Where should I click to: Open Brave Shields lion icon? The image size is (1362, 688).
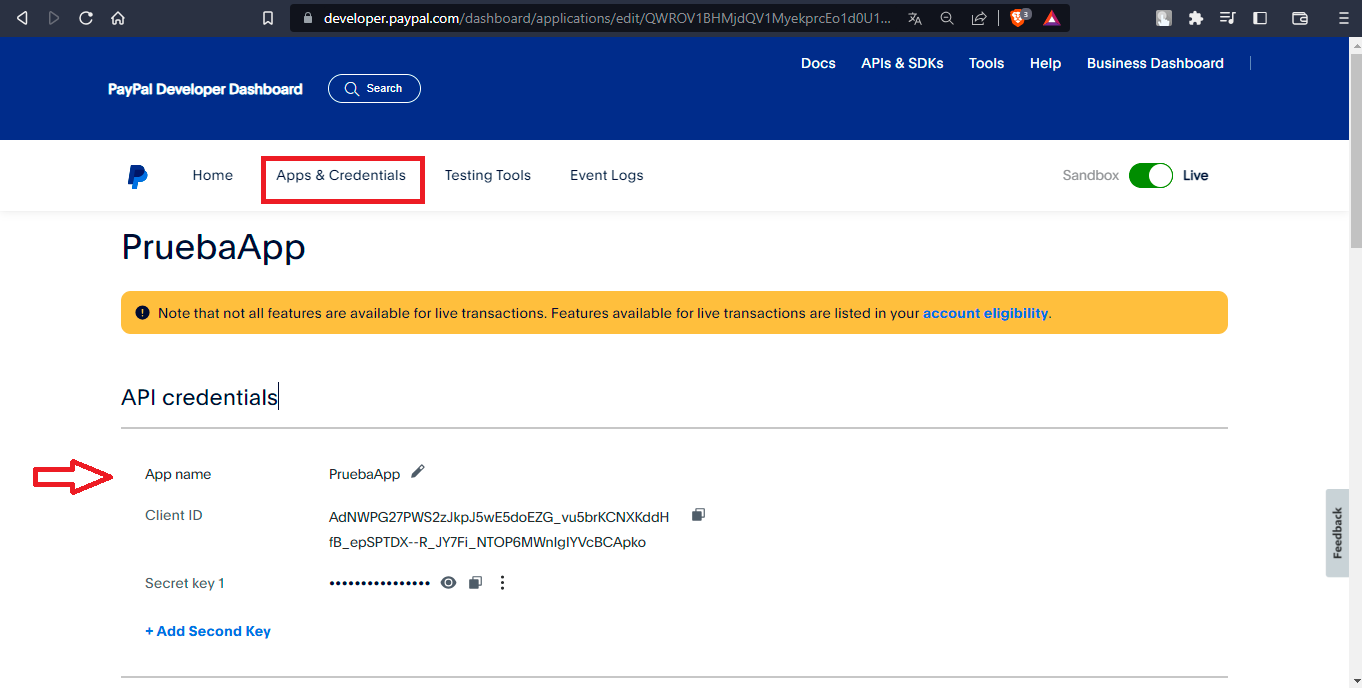coord(1019,18)
